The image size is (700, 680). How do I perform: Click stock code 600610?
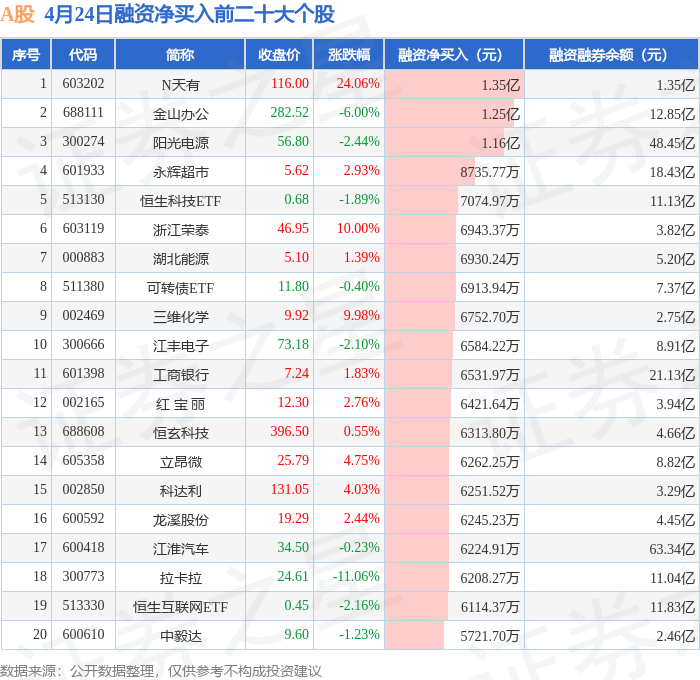coord(83,635)
